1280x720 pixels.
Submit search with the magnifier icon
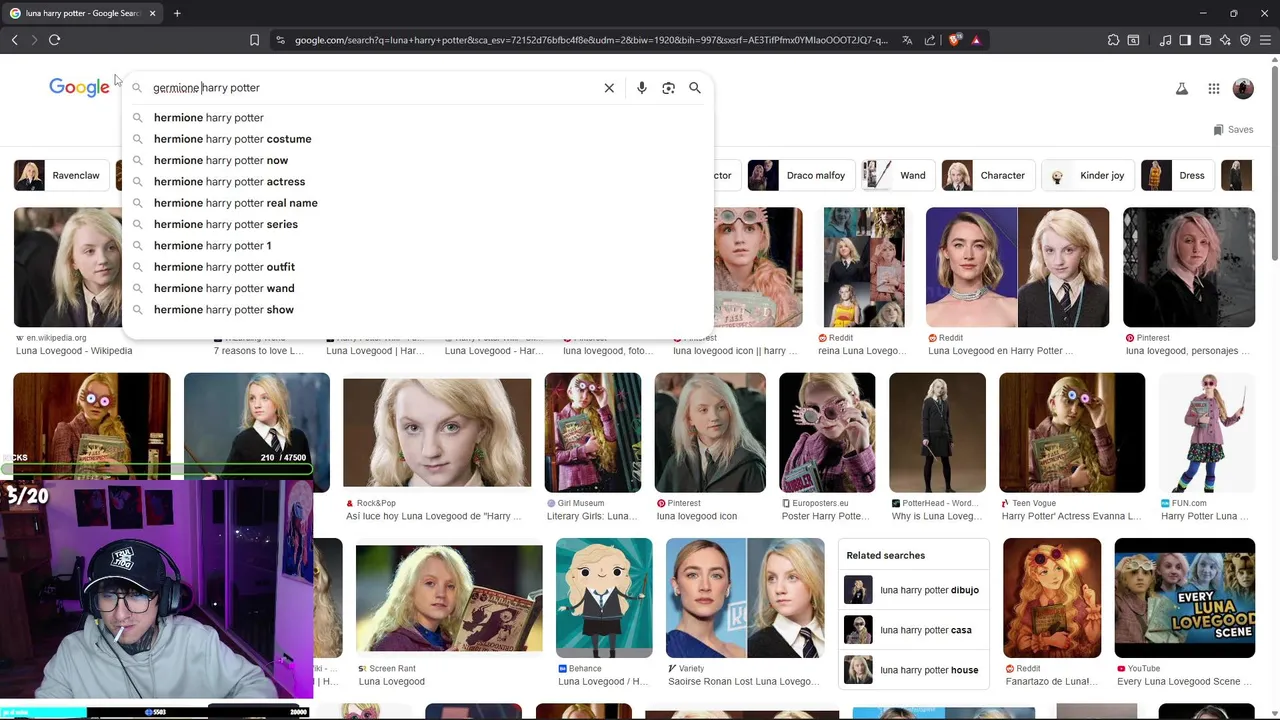coord(695,88)
